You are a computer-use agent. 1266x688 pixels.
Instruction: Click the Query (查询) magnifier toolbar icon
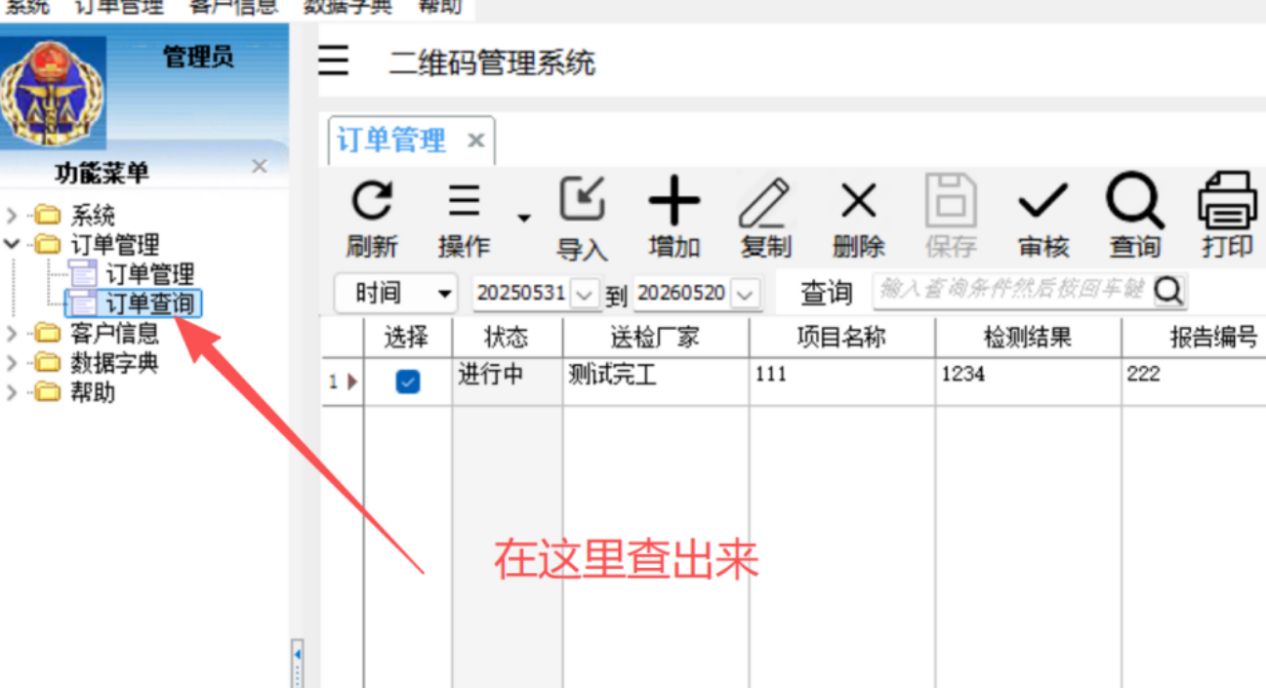pyautogui.click(x=1134, y=202)
